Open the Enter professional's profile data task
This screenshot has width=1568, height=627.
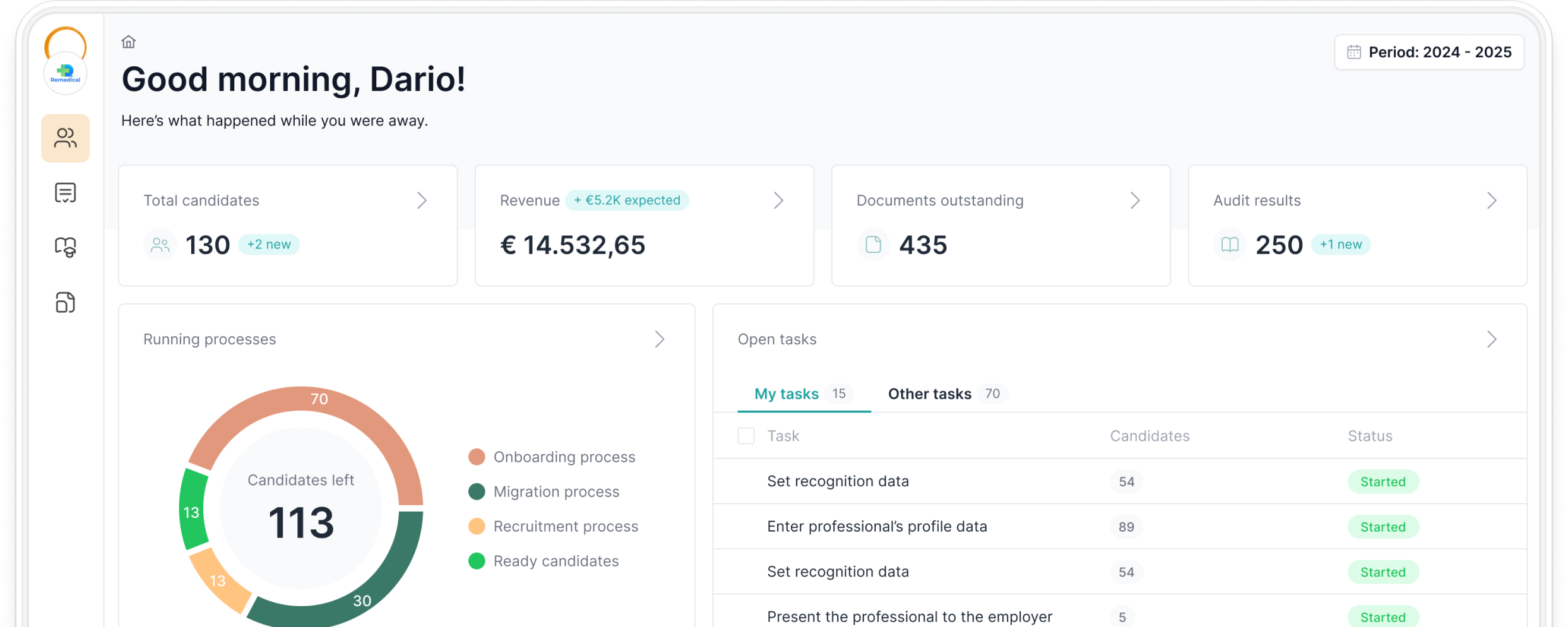click(x=877, y=527)
